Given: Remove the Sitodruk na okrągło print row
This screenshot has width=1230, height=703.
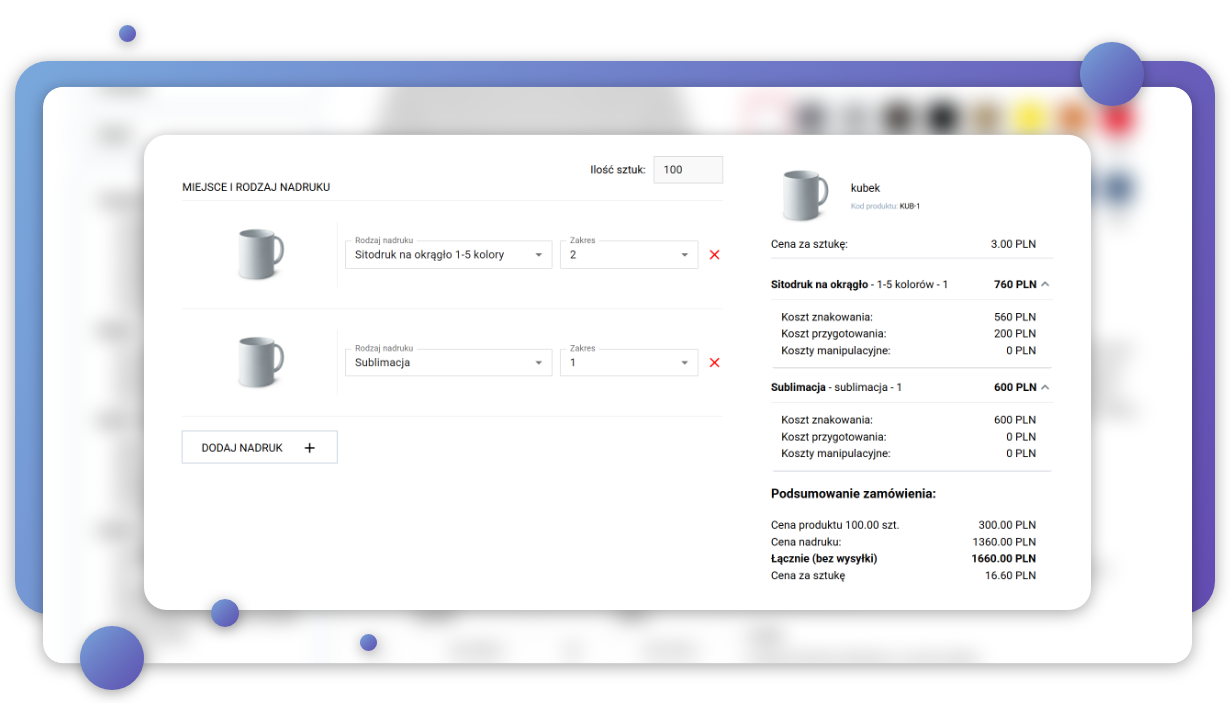Looking at the screenshot, I should click(x=714, y=255).
